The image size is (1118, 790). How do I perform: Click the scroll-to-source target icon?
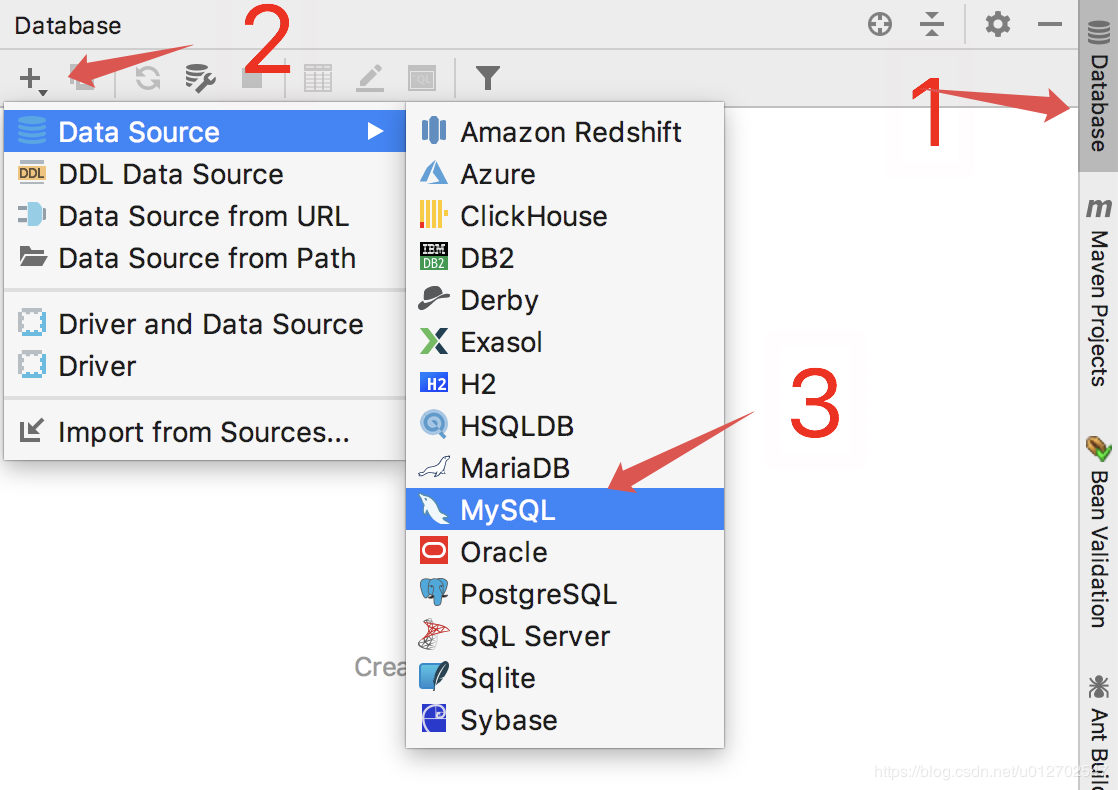pyautogui.click(x=879, y=25)
